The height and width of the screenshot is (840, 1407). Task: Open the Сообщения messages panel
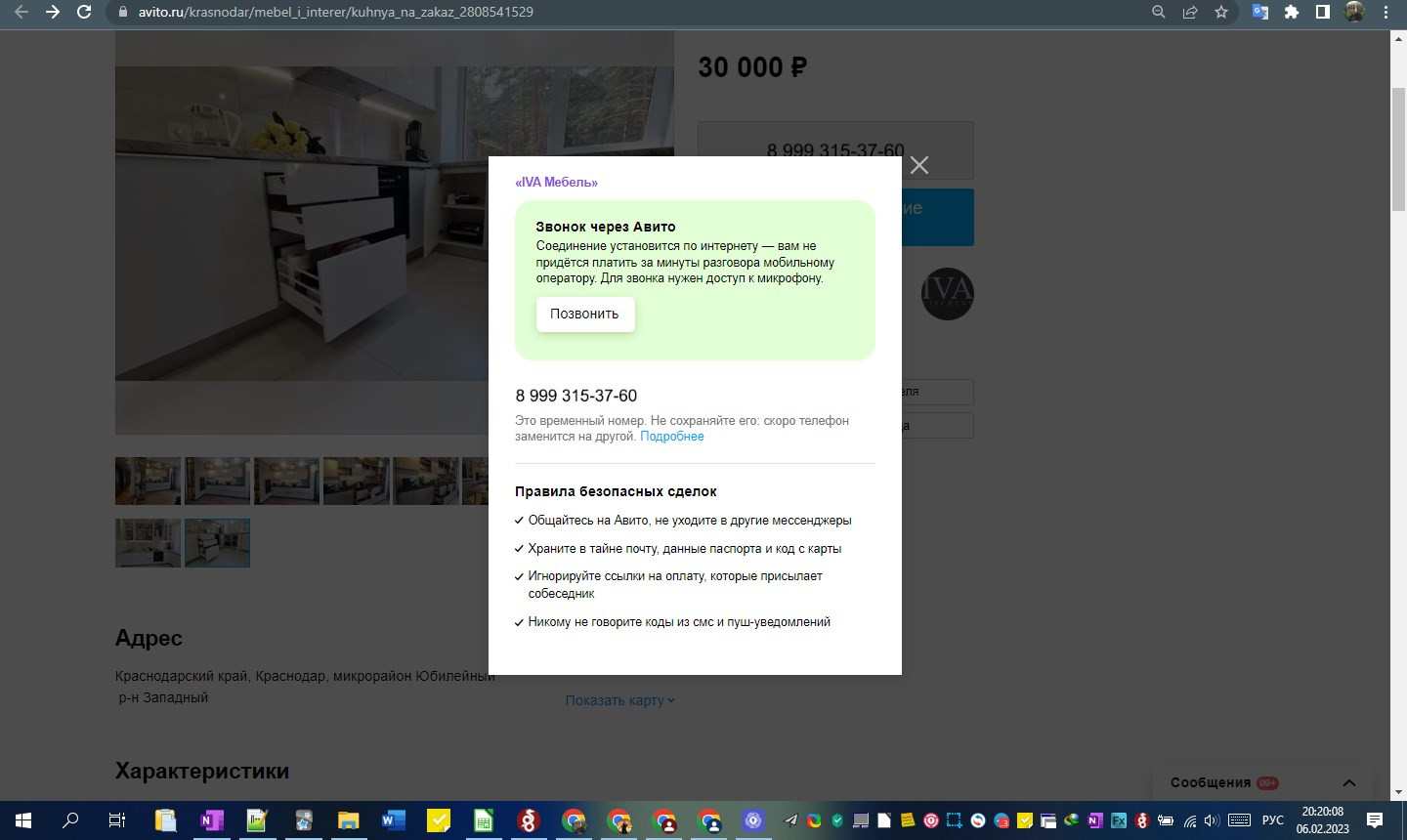[x=1211, y=782]
